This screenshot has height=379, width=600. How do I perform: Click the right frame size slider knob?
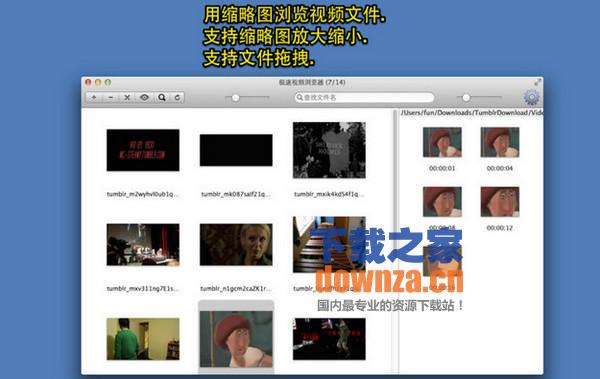pos(466,98)
